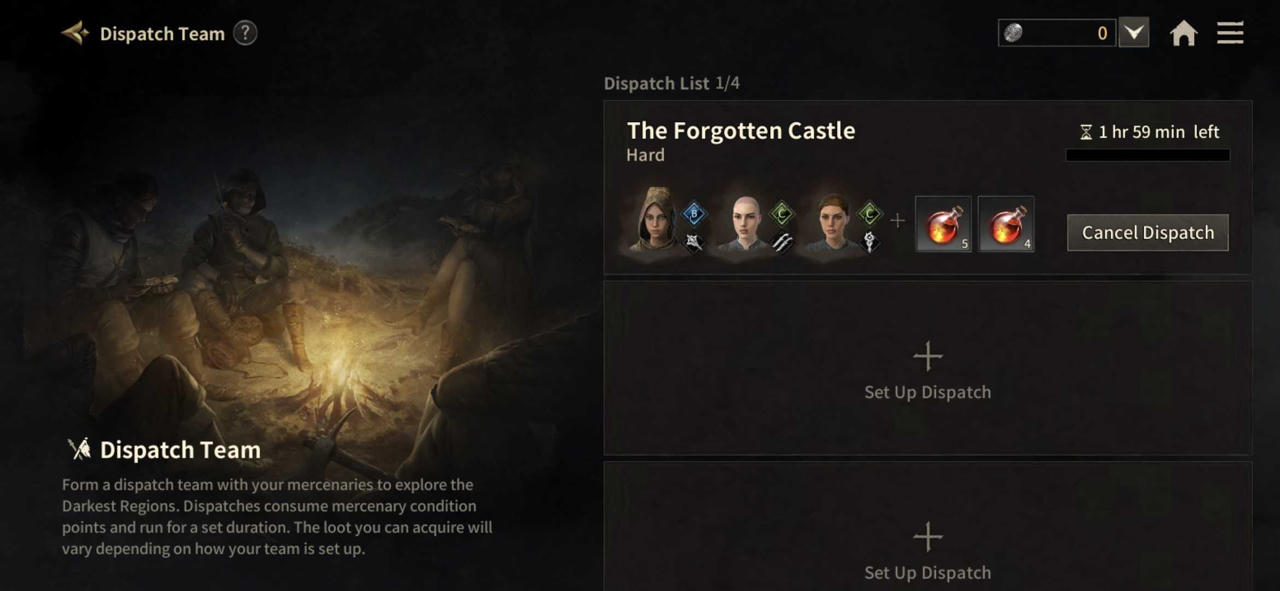Click the staff class icon on third mercenary
This screenshot has height=591, width=1280.
870,241
